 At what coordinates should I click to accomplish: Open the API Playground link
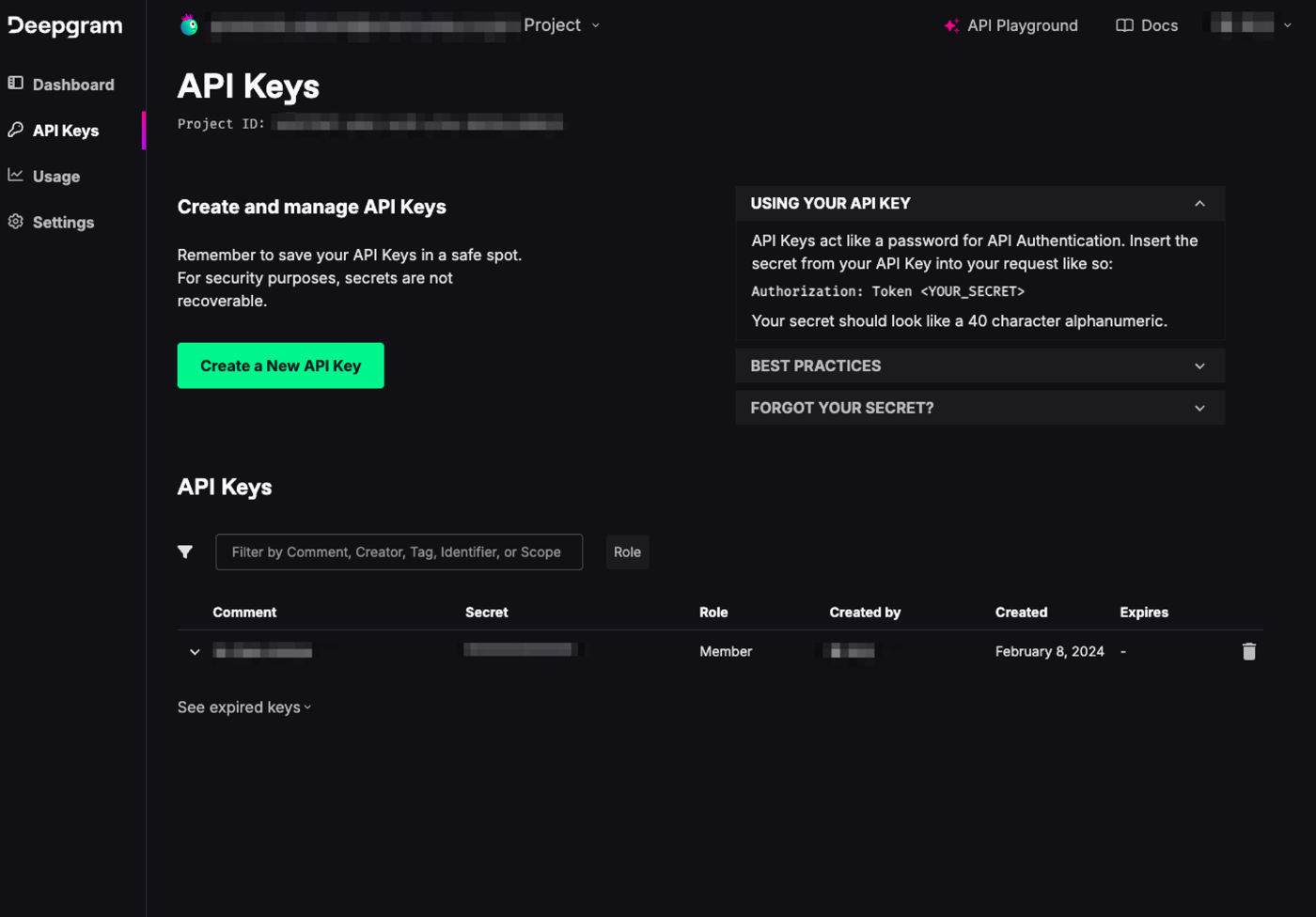(1010, 25)
